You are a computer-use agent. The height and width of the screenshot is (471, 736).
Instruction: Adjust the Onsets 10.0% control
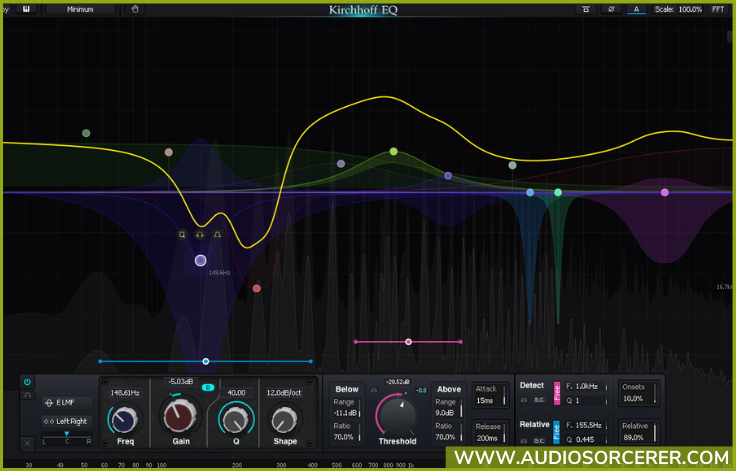pos(638,394)
